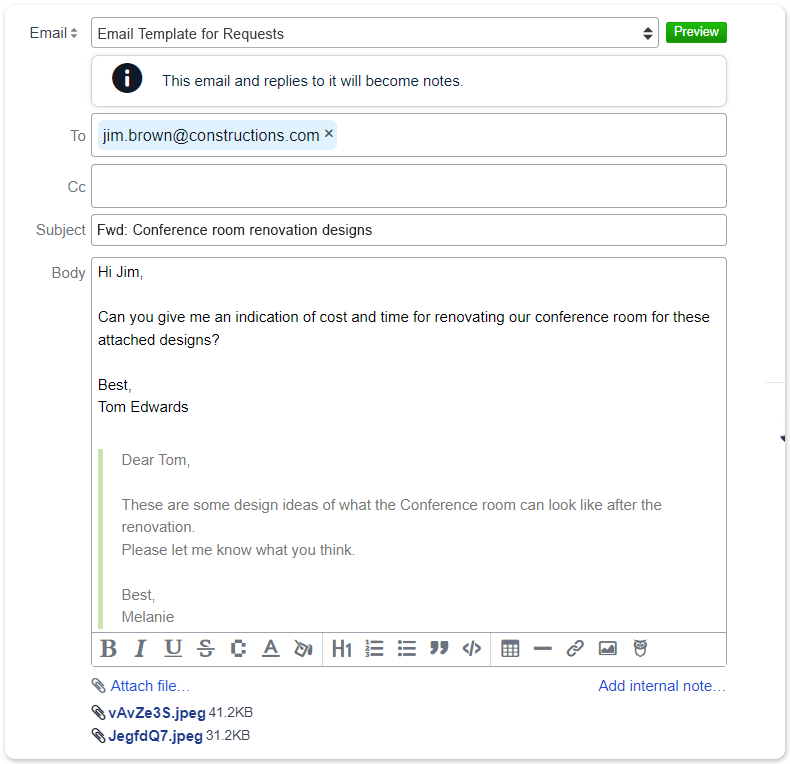Screen dimensions: 790x764
Task: Click the quoted text 'Dear Tom,'
Action: click(156, 460)
